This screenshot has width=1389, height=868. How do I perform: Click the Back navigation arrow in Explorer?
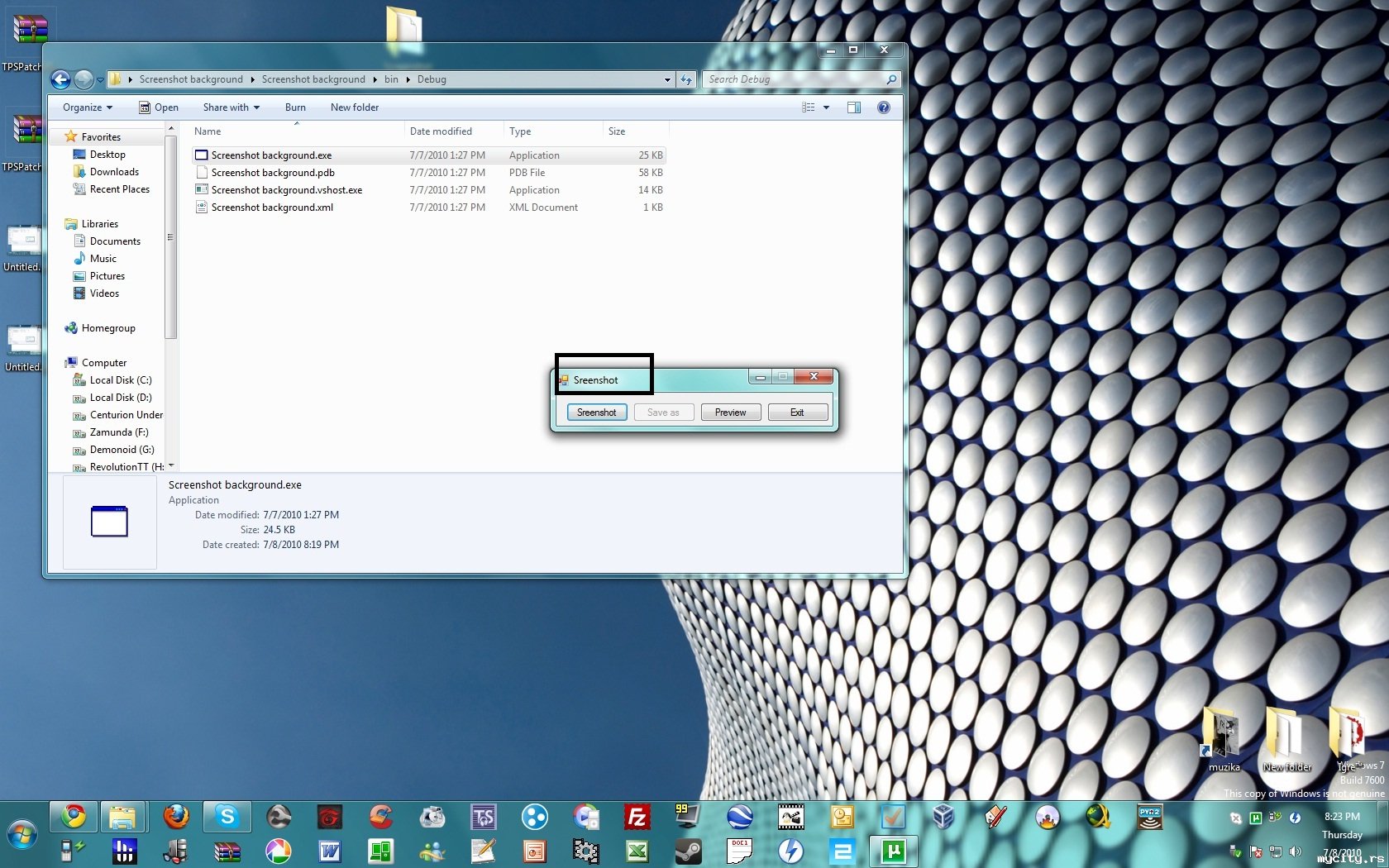pos(60,79)
